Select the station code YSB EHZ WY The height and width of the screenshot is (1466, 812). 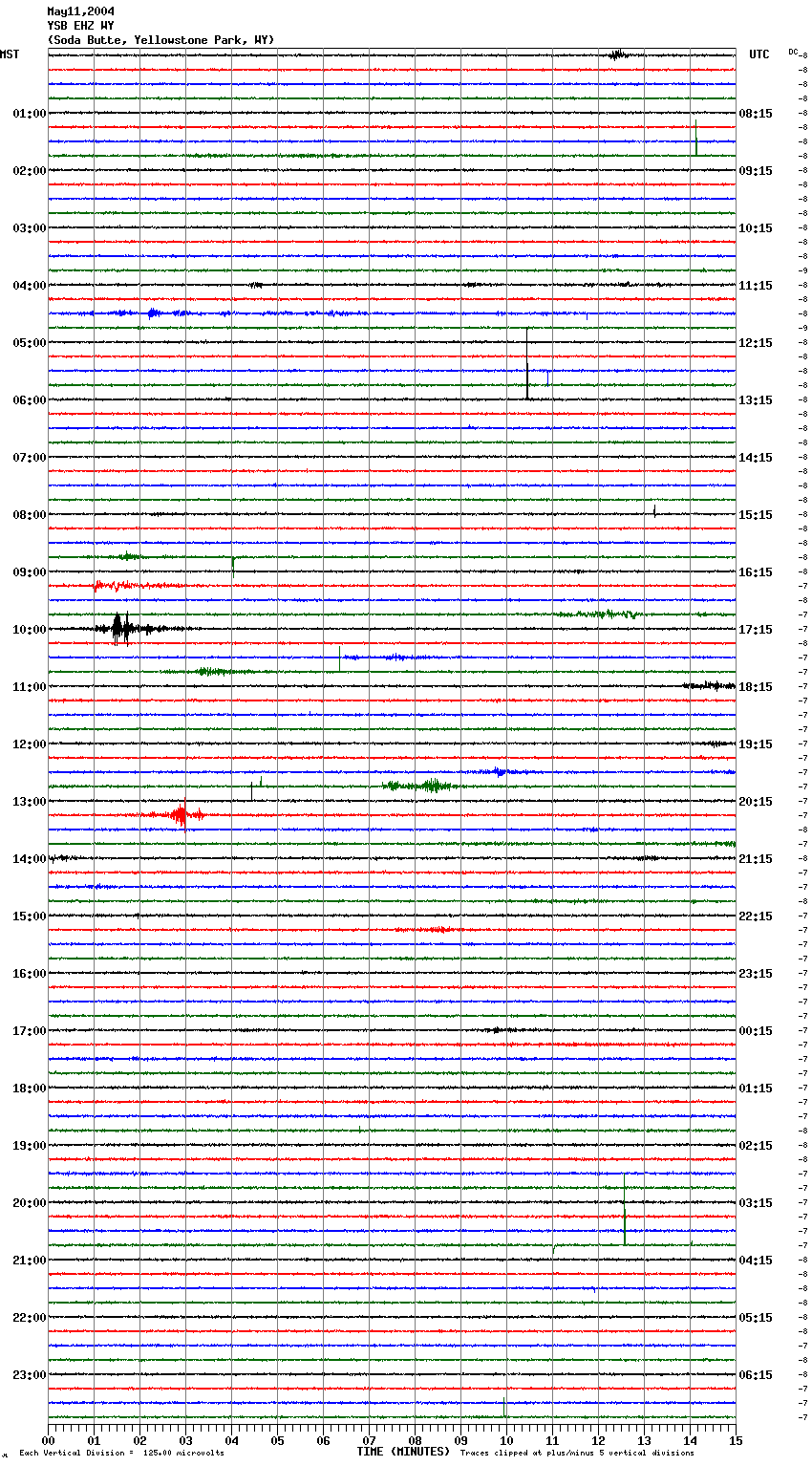80,26
